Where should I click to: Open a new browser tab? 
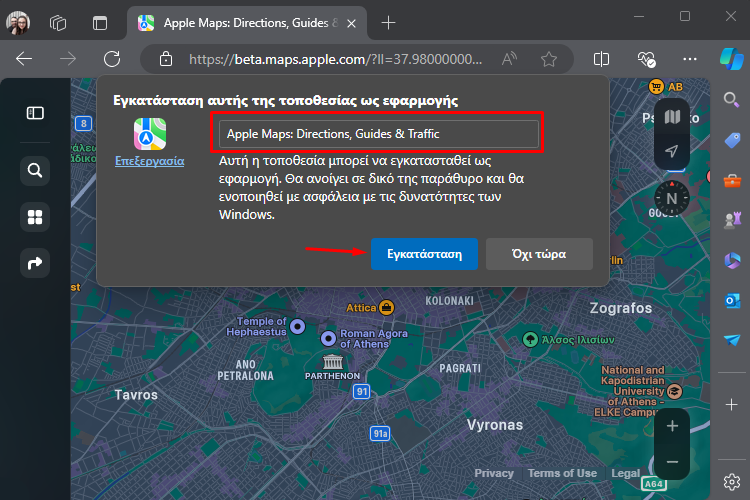[388, 22]
